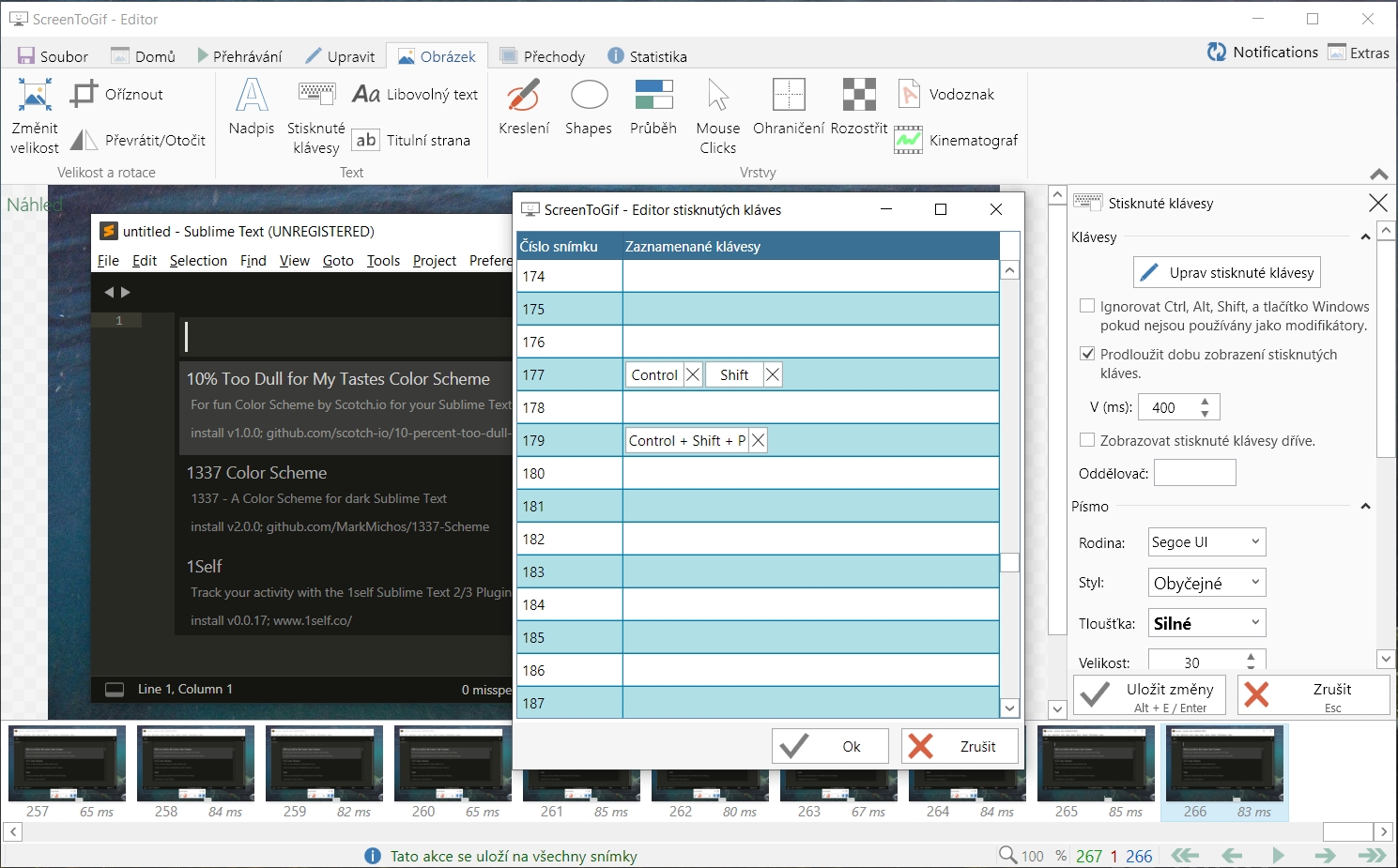1398x868 pixels.
Task: Jump to the last frame
Action: click(x=1372, y=855)
